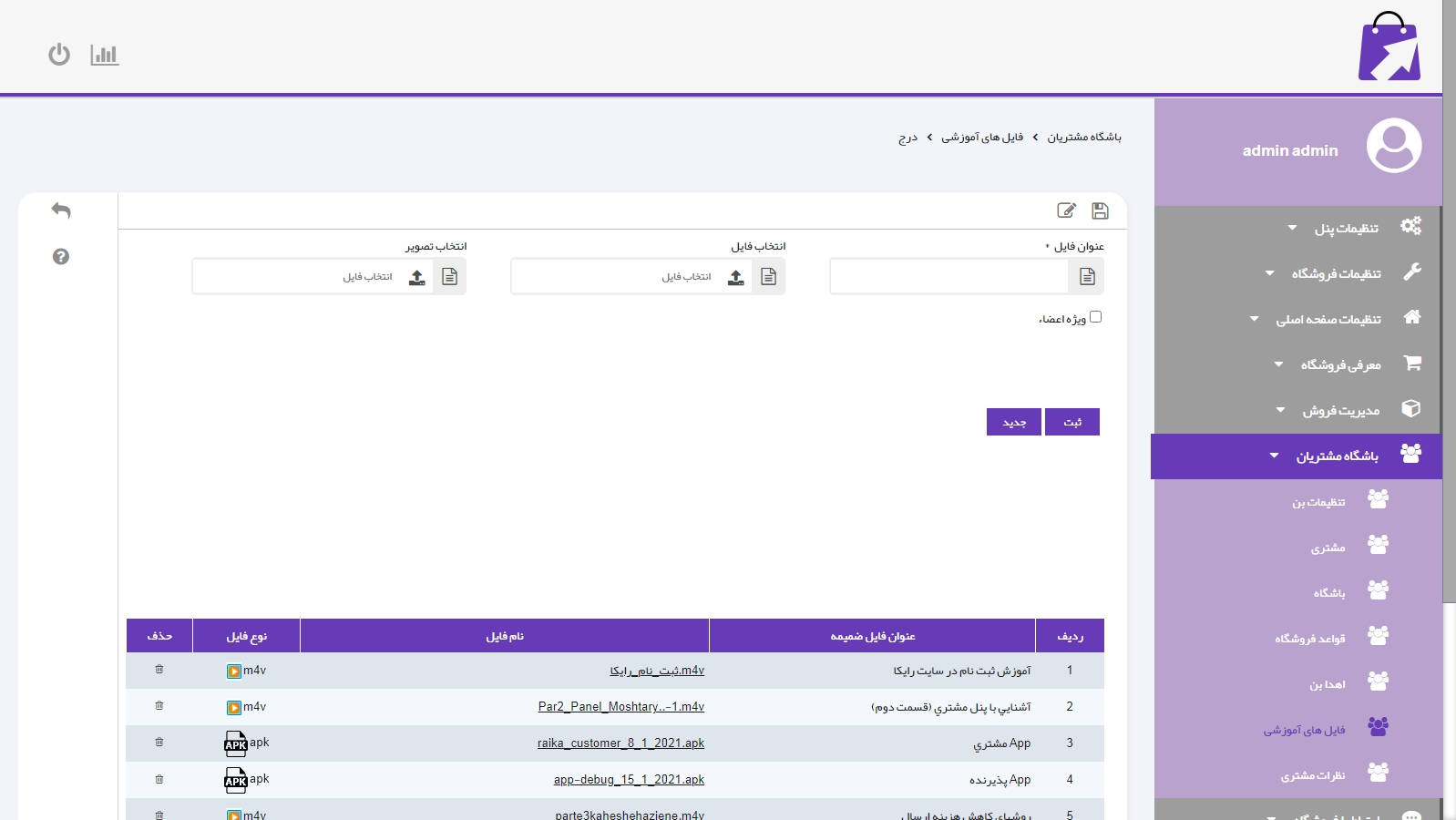This screenshot has width=1456, height=820.
Task: Expand the مدیریت فروش menu arrow
Action: pos(1281,410)
